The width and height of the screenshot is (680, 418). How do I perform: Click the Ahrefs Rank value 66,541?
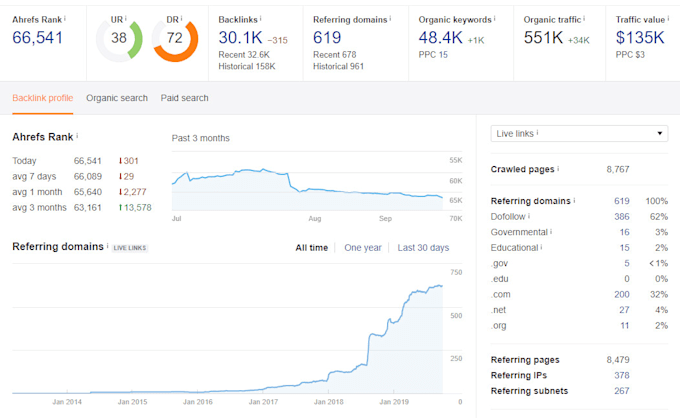(38, 38)
